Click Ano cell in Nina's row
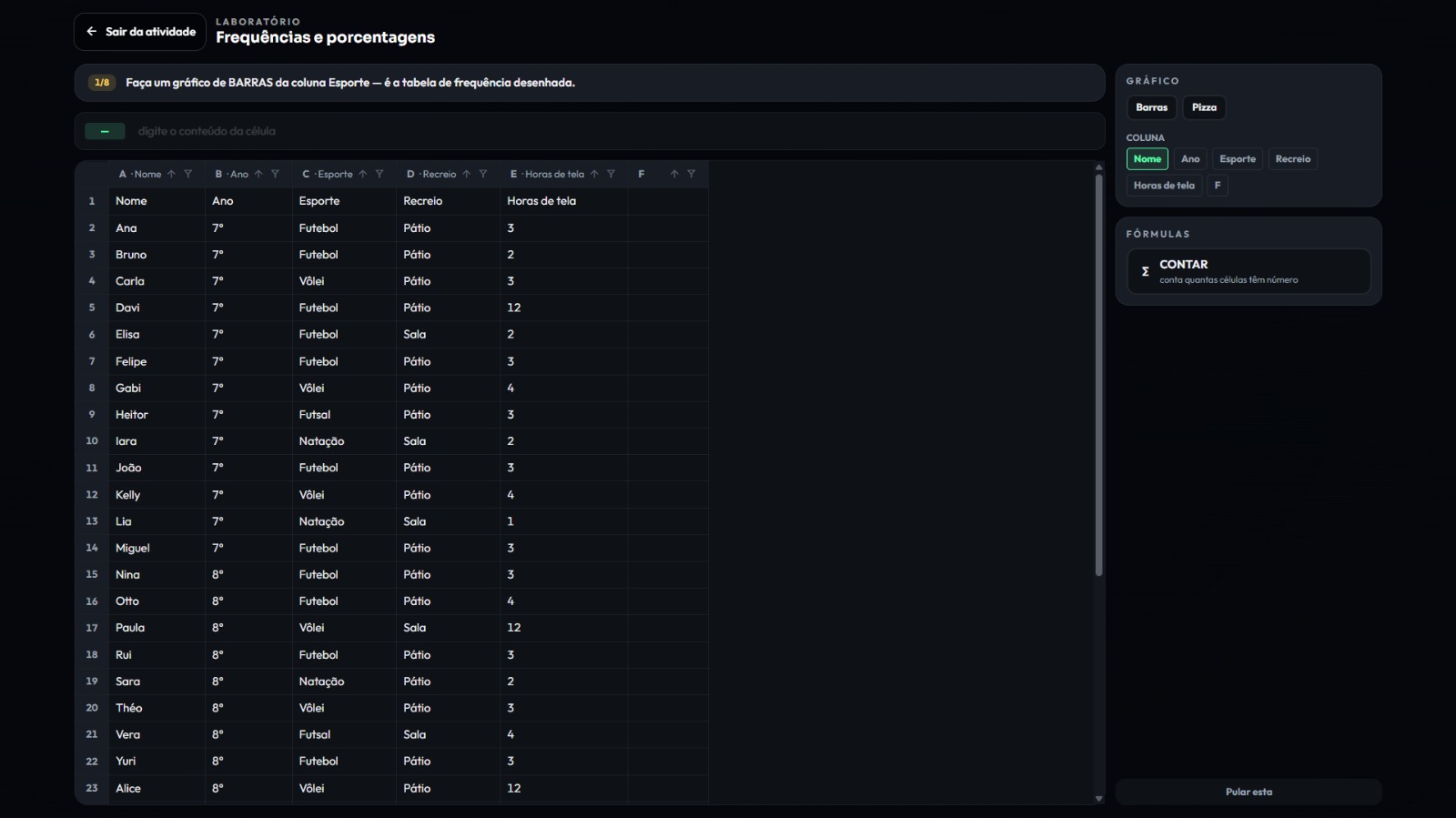Screen dimensions: 1456x818 coord(248,574)
